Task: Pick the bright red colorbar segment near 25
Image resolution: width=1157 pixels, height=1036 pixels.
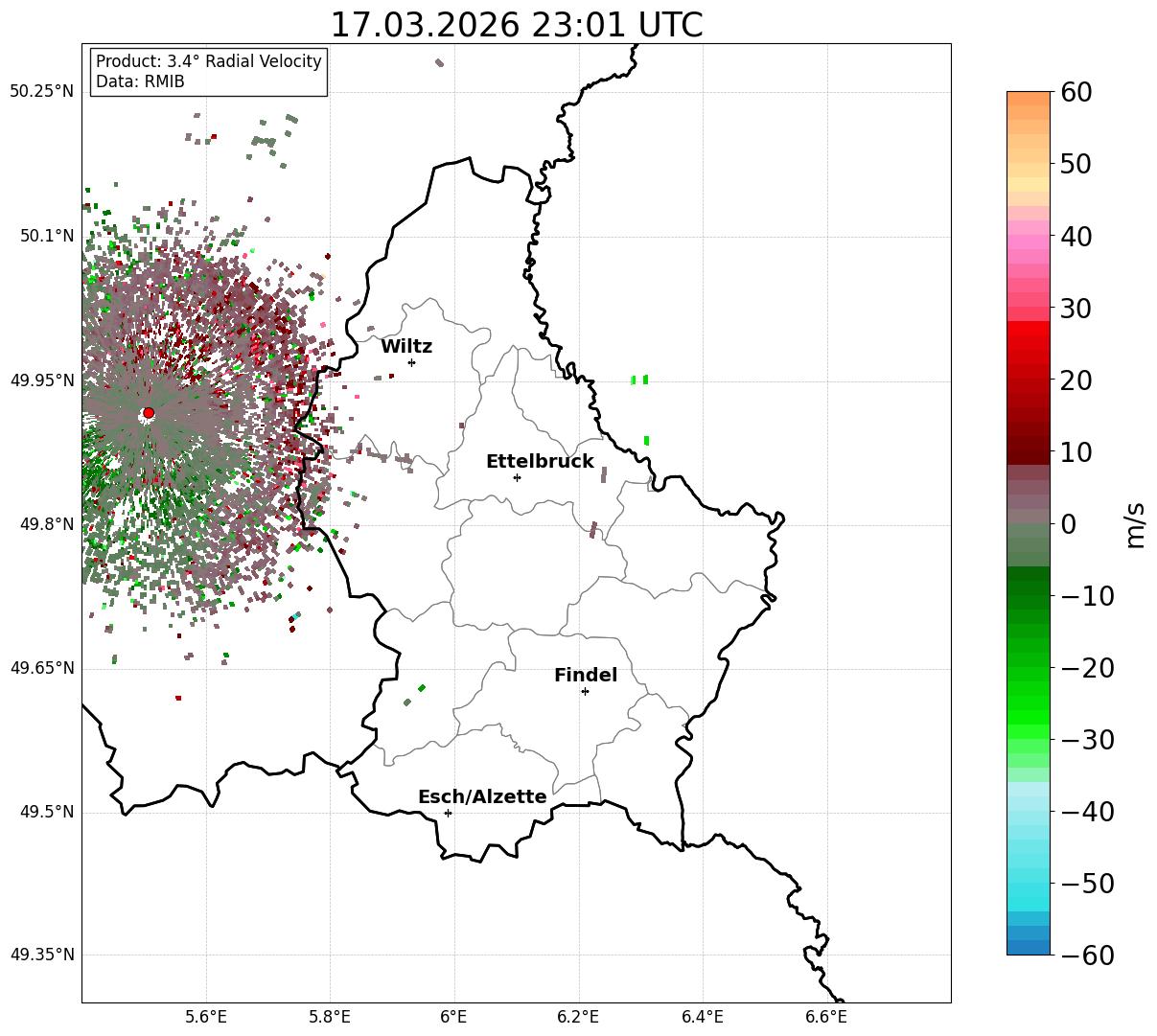Action: pos(1029,343)
